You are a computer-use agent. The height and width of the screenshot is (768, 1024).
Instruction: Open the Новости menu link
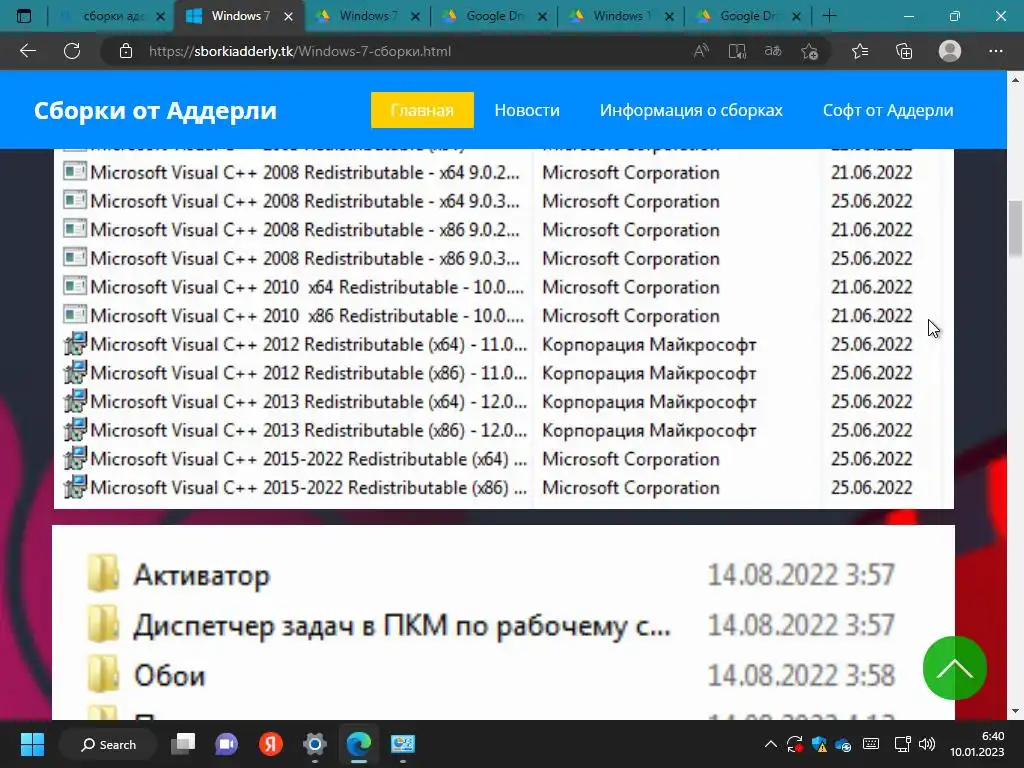(x=527, y=110)
